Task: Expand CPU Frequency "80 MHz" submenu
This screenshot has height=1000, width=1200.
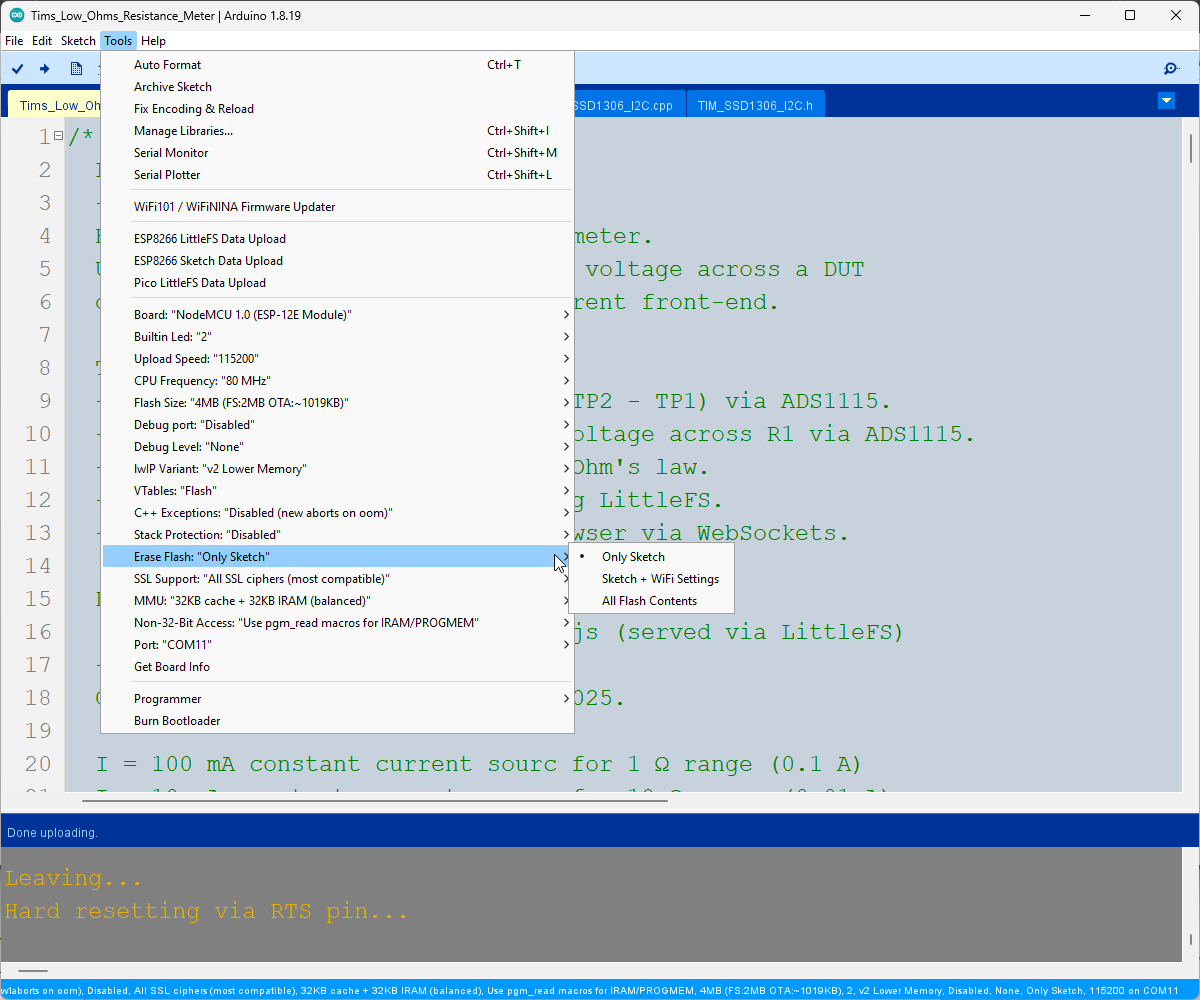Action: point(338,381)
